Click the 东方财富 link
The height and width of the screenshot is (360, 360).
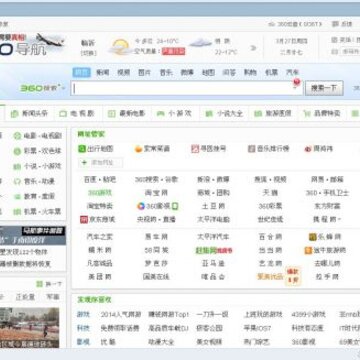pyautogui.click(x=327, y=206)
